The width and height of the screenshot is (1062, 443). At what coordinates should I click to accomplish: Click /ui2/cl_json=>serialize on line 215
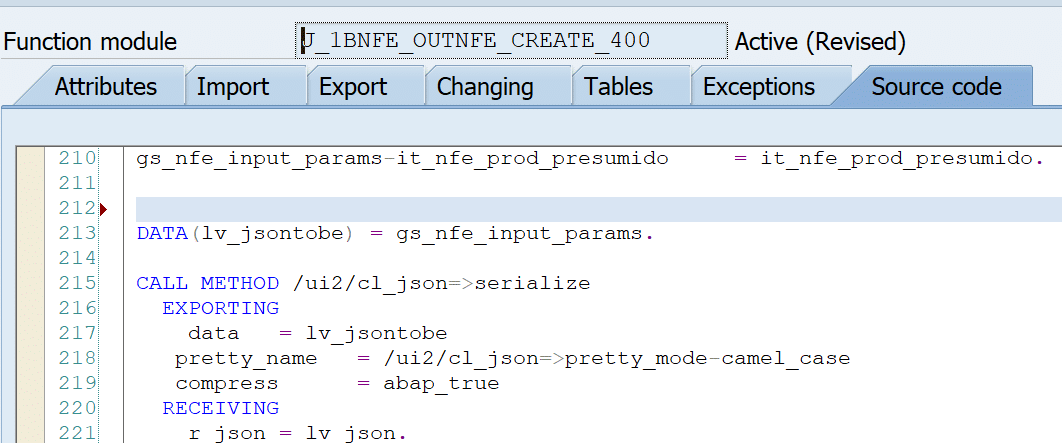point(442,284)
